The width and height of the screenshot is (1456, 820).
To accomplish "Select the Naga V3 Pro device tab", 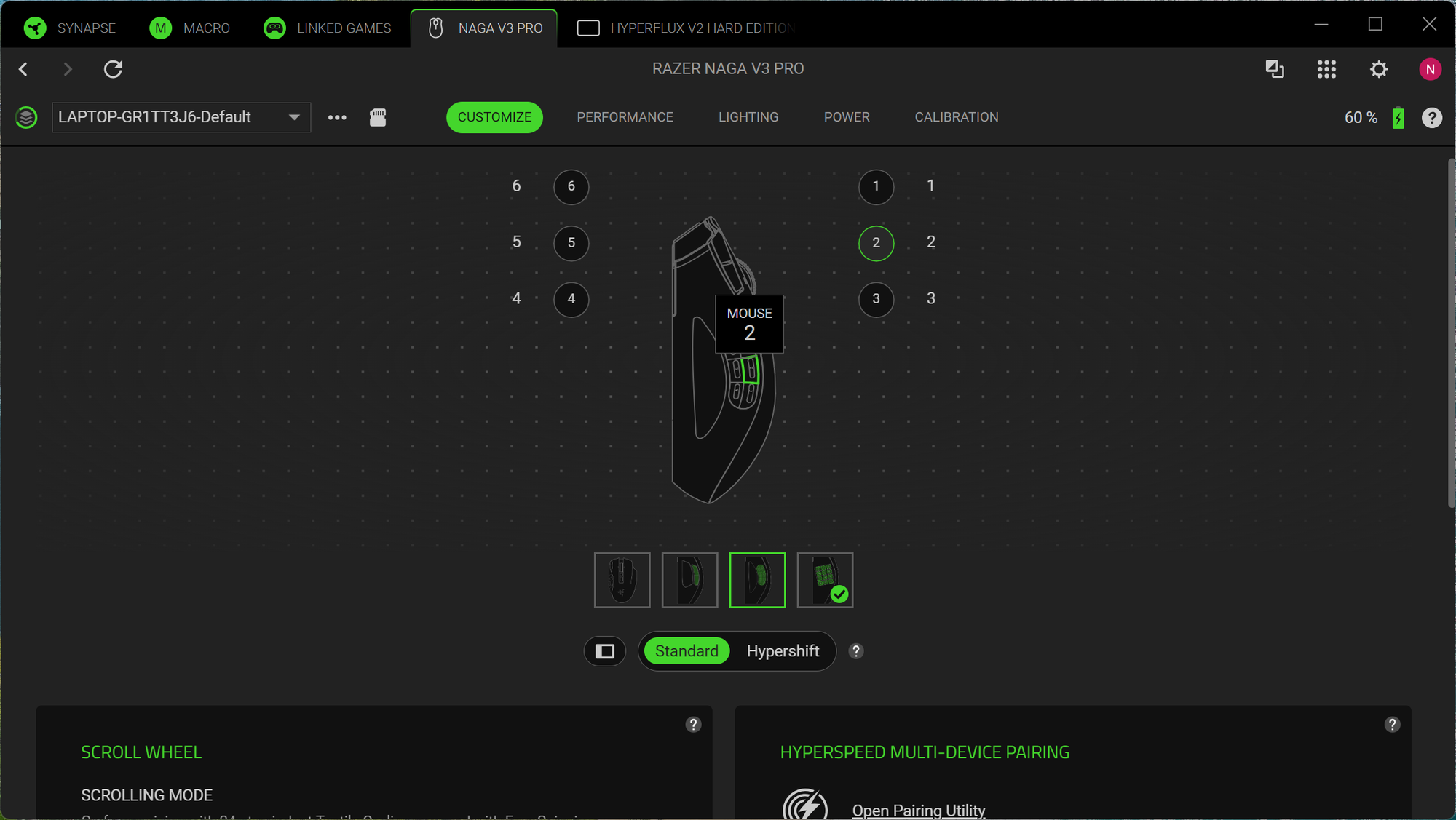I will [x=484, y=28].
